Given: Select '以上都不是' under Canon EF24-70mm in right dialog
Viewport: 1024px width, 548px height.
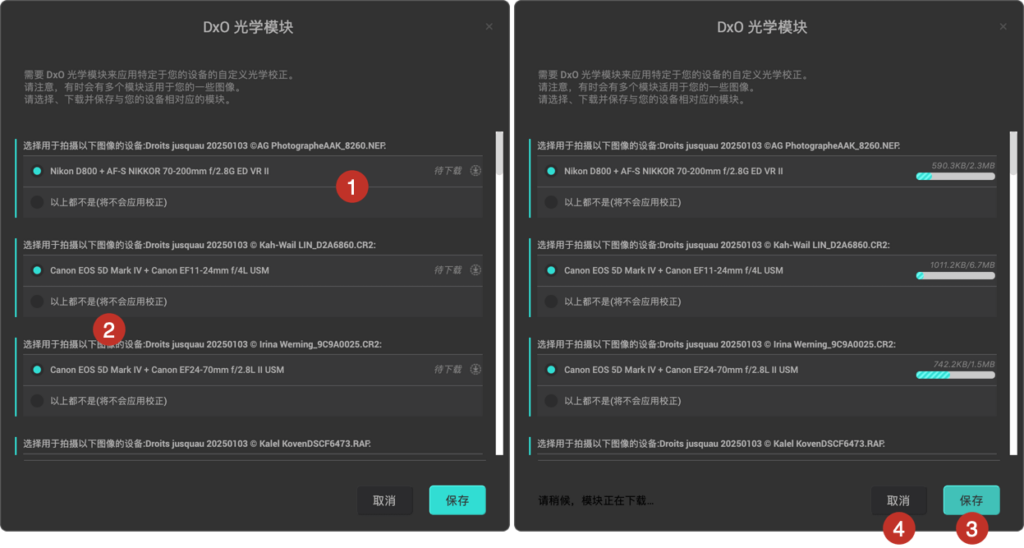Looking at the screenshot, I should (551, 401).
